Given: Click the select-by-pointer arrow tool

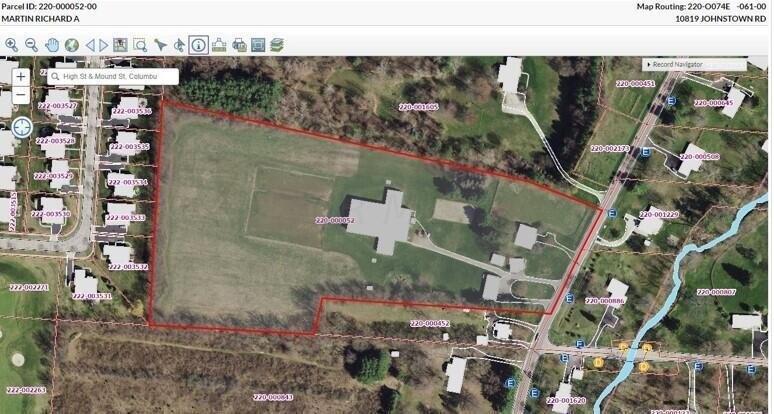Looking at the screenshot, I should point(159,45).
